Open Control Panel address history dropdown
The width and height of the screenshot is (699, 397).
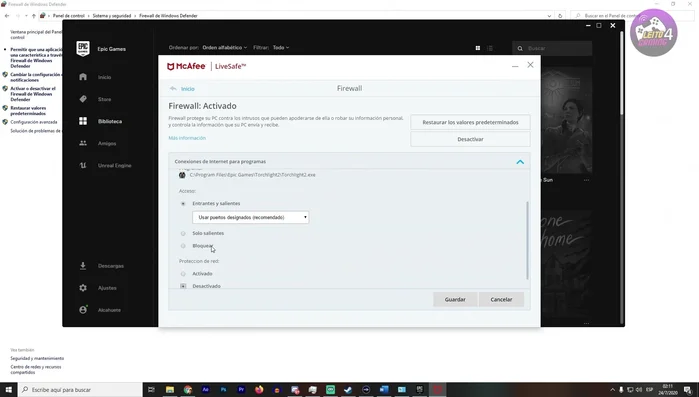549,16
